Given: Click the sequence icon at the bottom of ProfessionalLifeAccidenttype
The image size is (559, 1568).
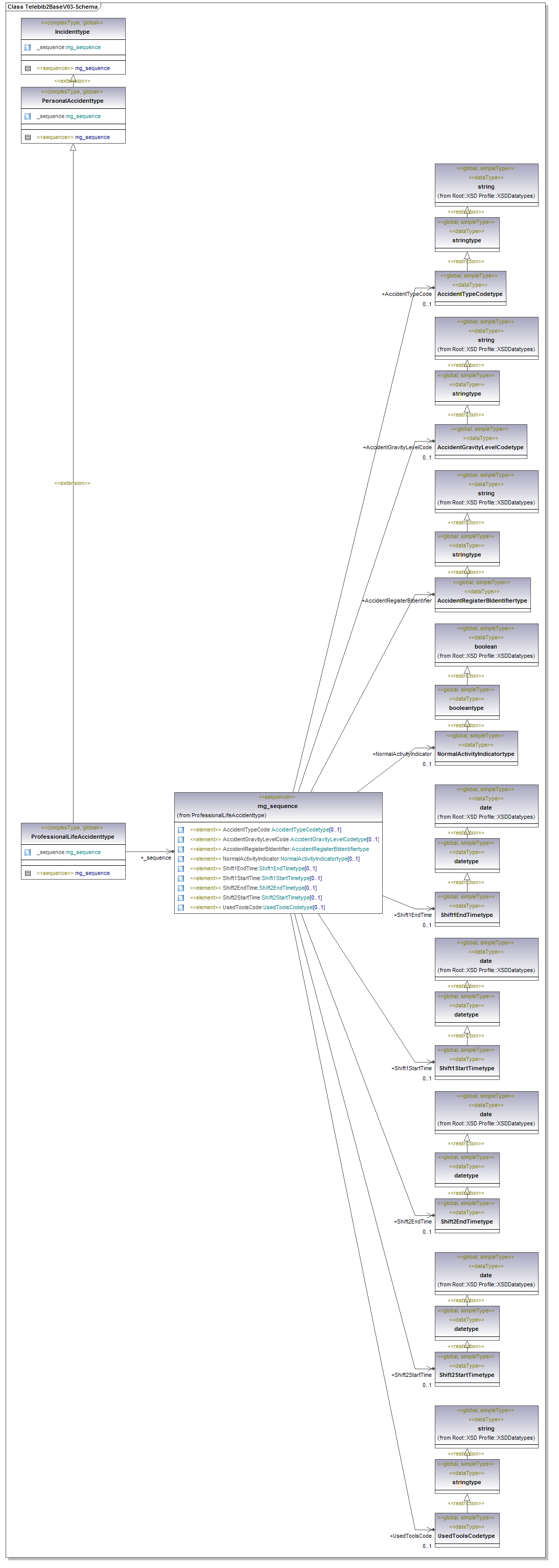Looking at the screenshot, I should click(x=28, y=873).
